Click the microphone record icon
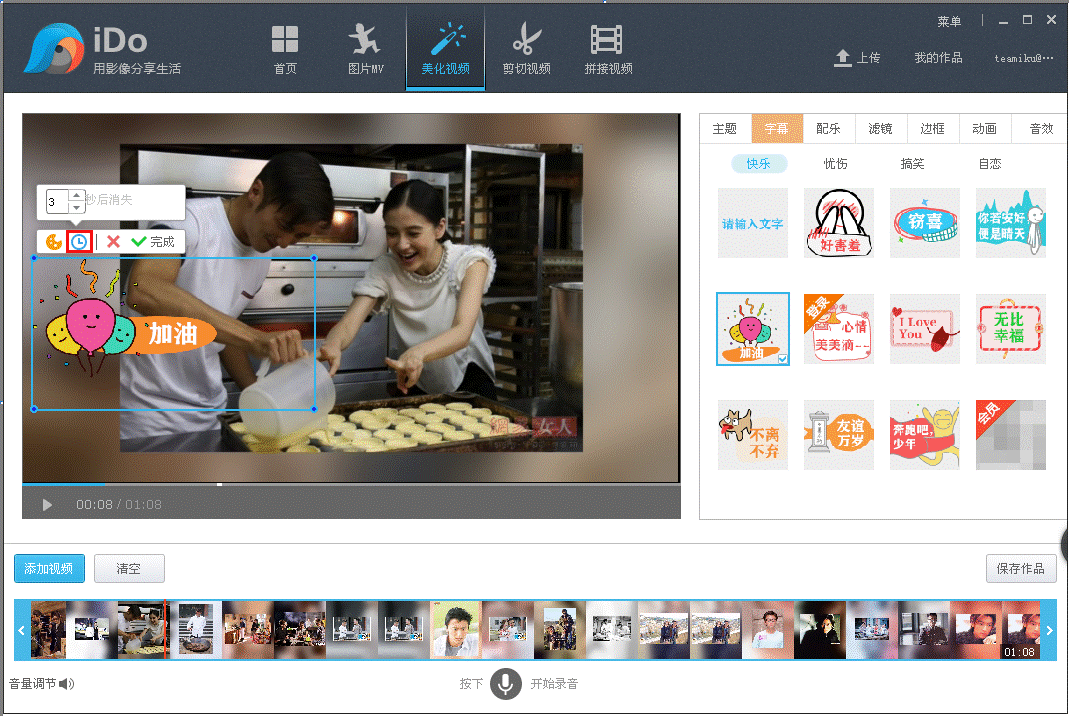Screen dimensions: 1069x716 (506, 684)
